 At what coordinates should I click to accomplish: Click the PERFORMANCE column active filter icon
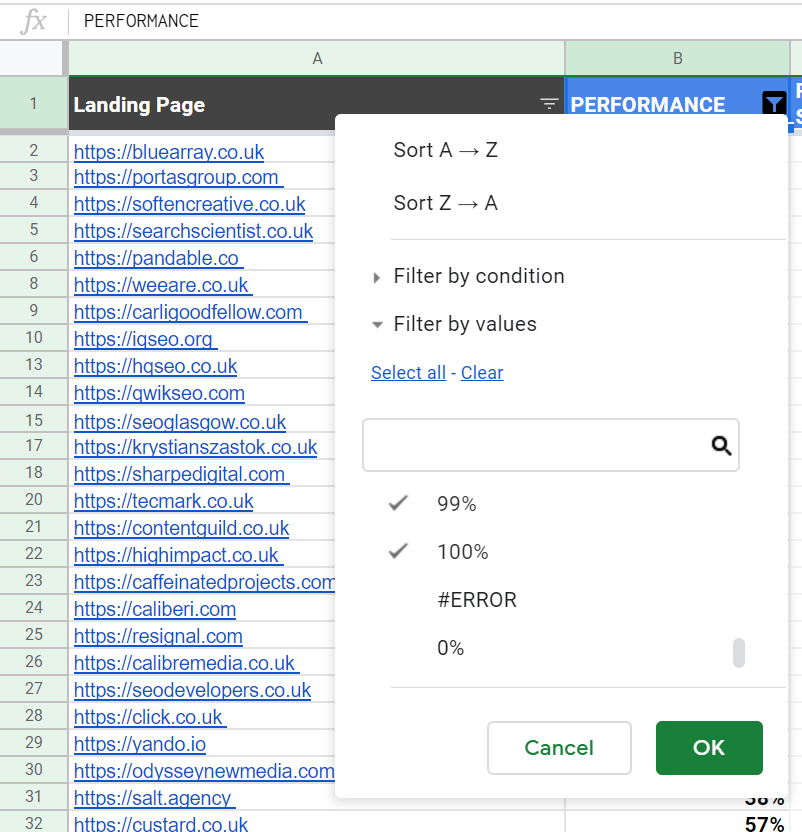pyautogui.click(x=774, y=102)
